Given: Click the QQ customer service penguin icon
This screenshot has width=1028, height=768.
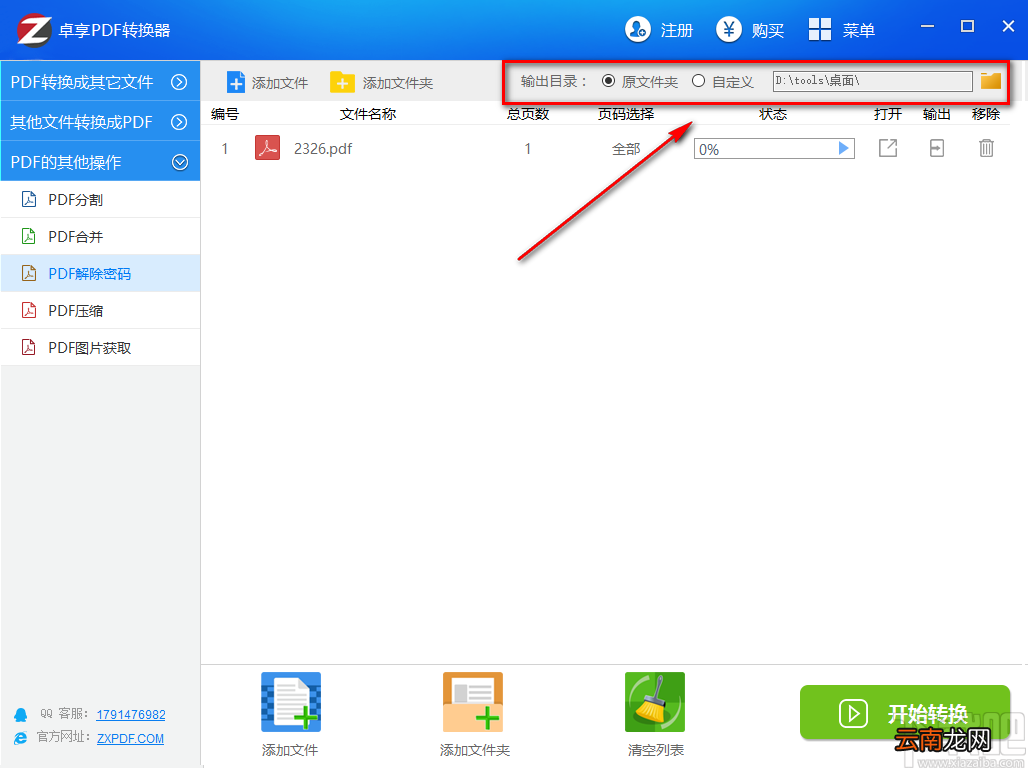Looking at the screenshot, I should point(21,714).
